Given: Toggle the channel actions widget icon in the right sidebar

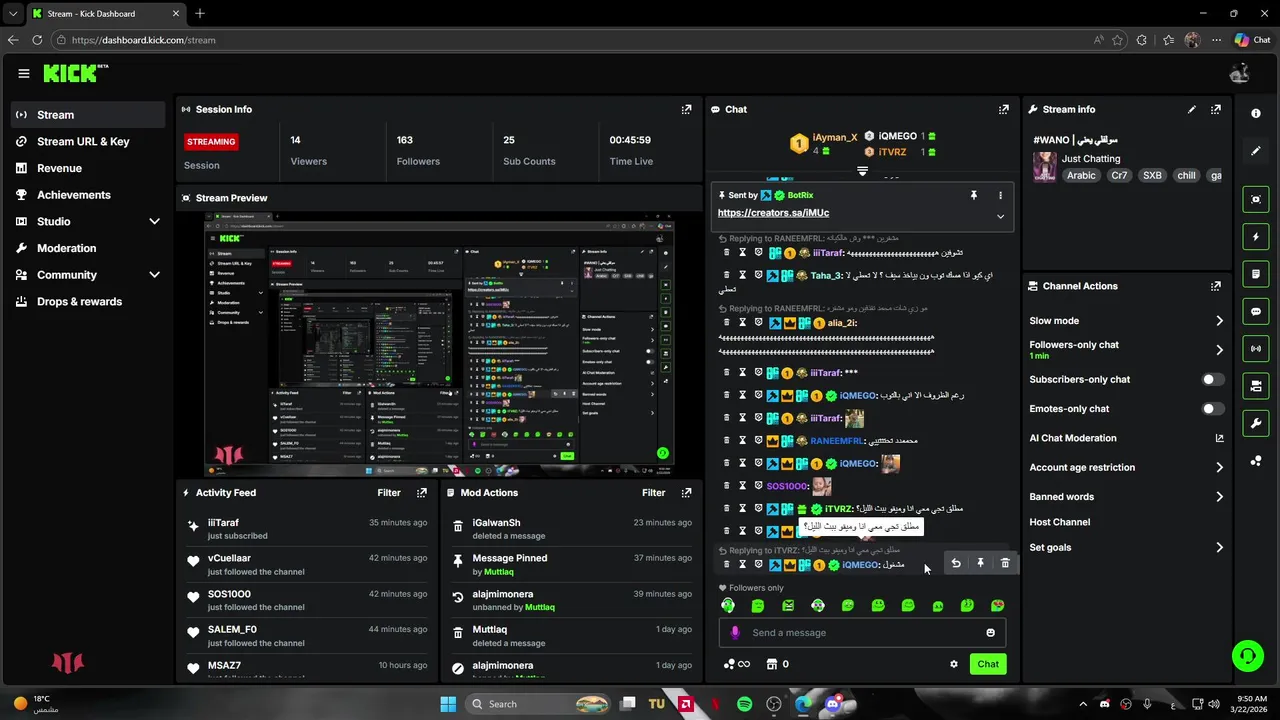Looking at the screenshot, I should pos(1256,385).
